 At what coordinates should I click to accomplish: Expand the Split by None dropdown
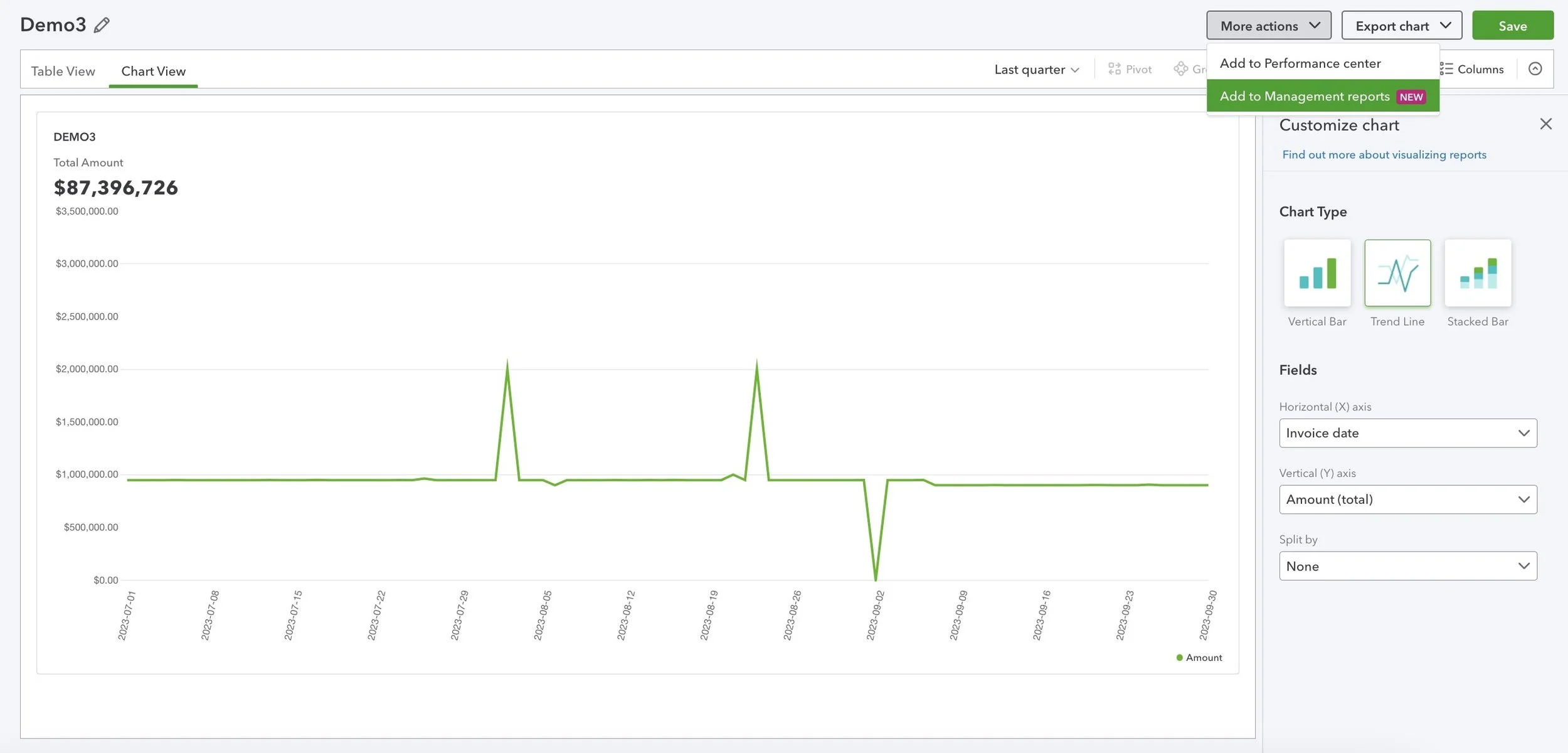[1408, 566]
